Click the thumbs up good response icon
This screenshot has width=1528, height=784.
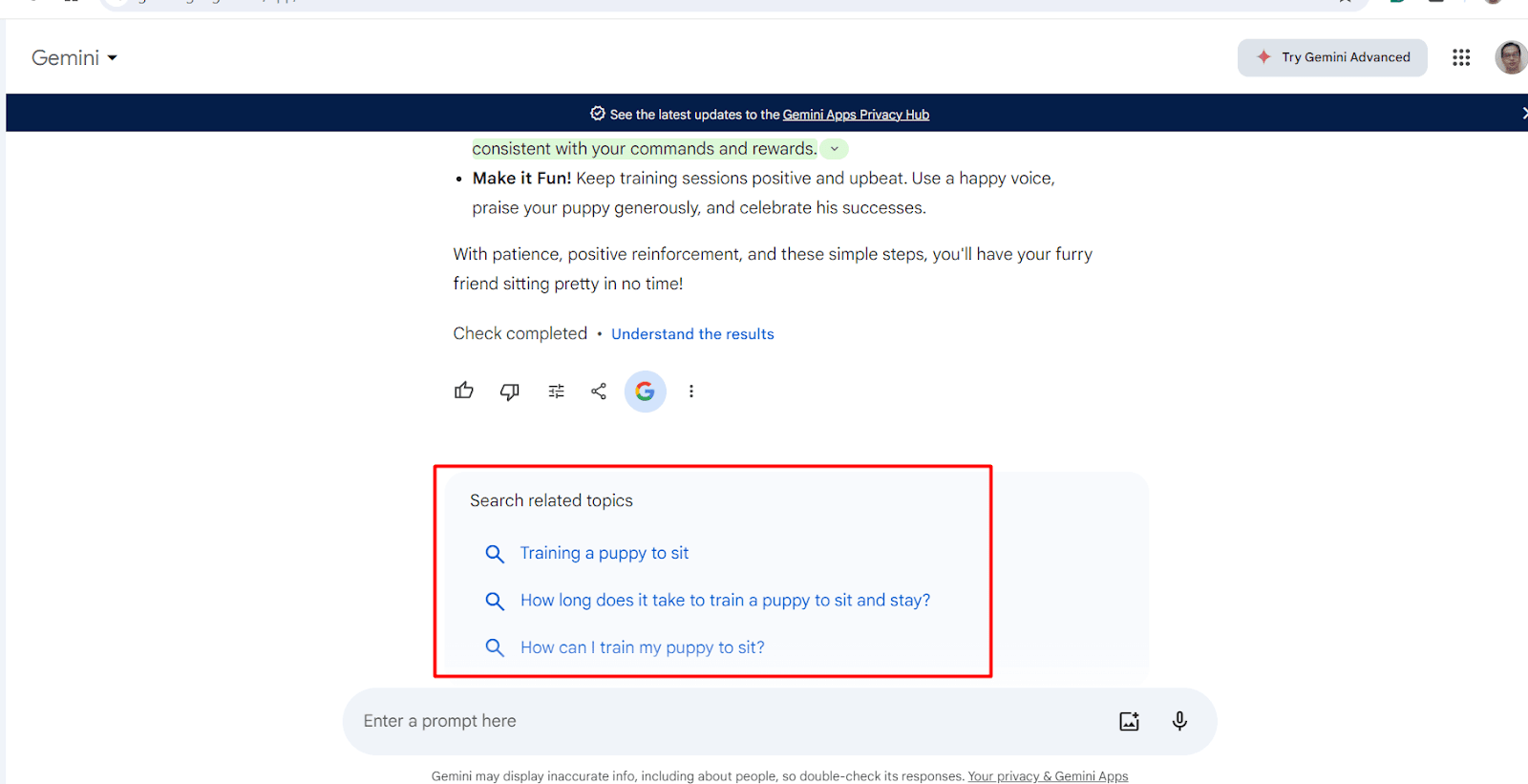click(x=464, y=391)
